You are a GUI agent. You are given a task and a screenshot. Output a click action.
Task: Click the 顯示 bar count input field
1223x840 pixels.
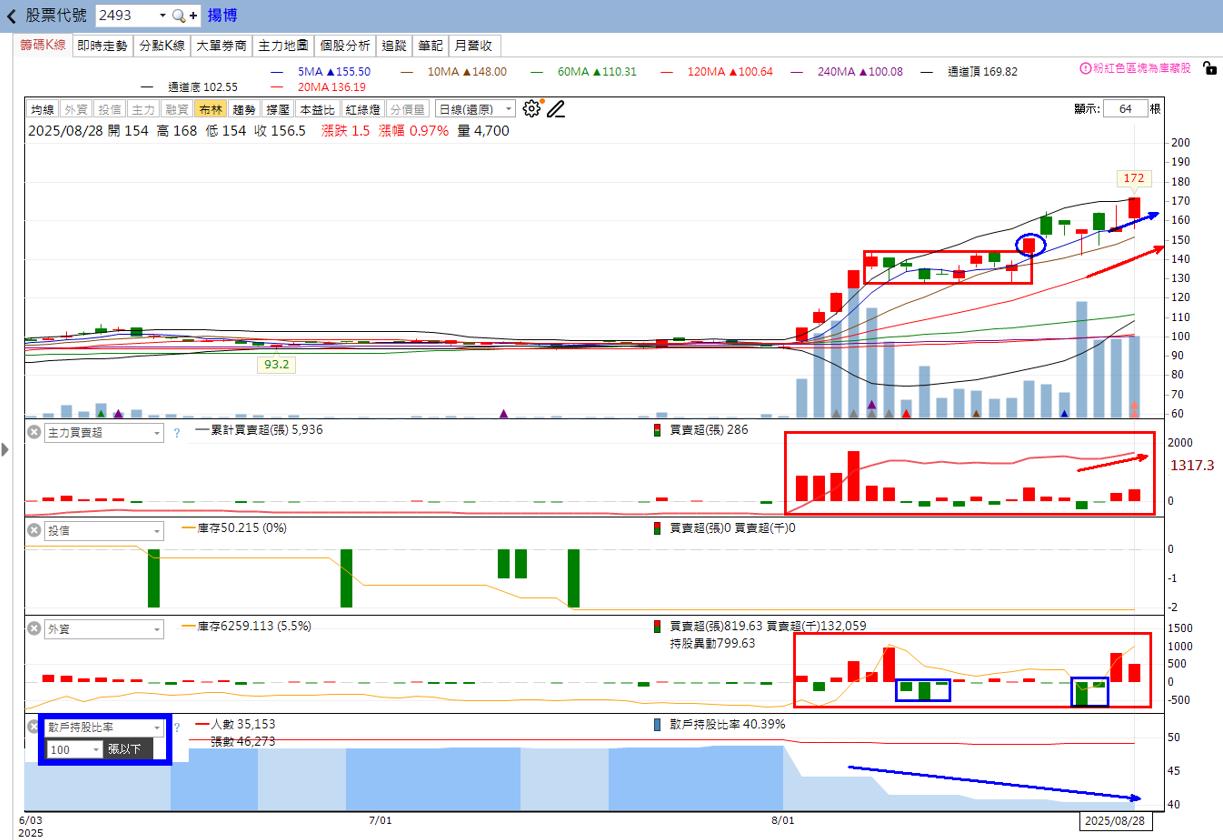pos(1125,109)
